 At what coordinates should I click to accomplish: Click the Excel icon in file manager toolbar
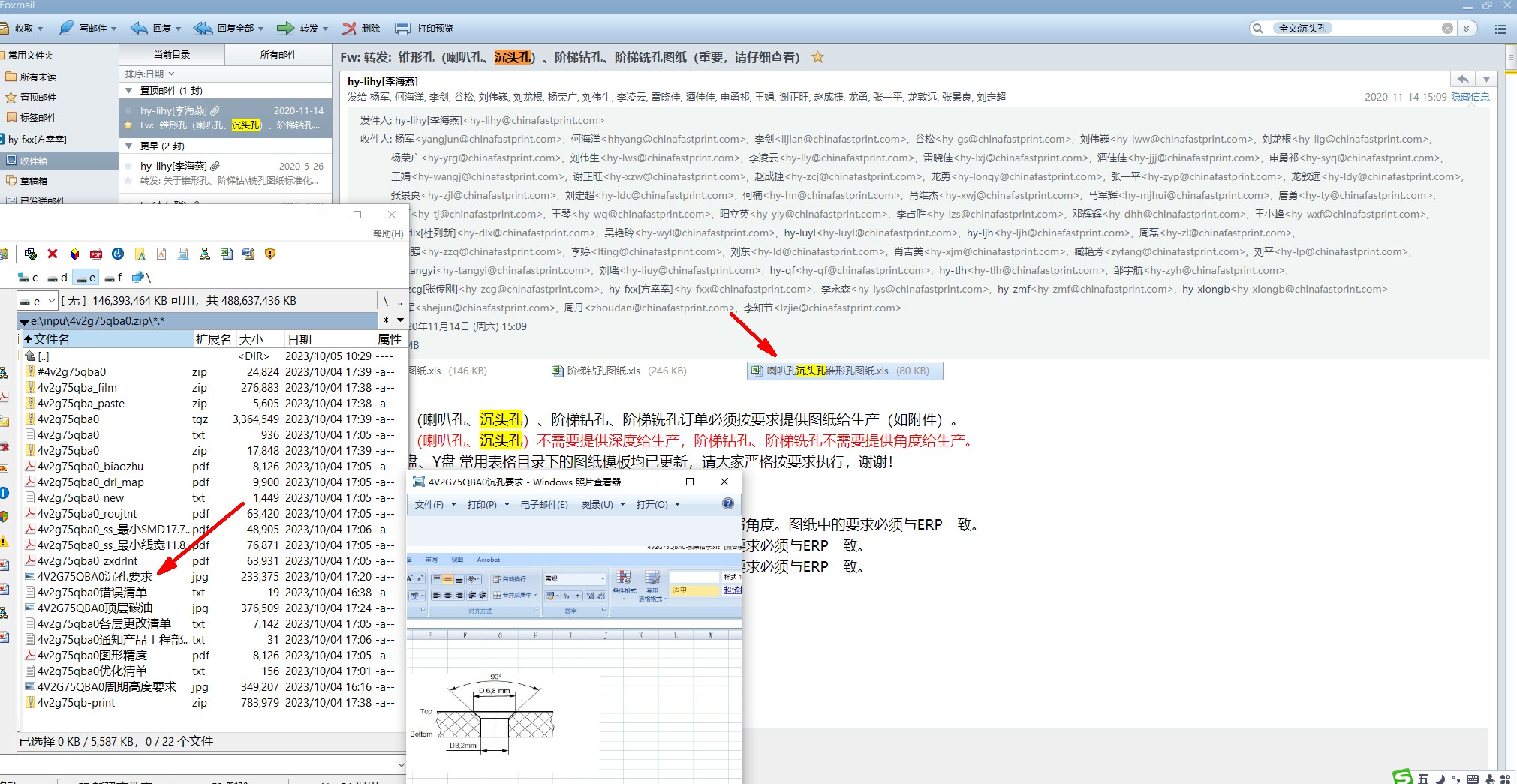[x=227, y=254]
